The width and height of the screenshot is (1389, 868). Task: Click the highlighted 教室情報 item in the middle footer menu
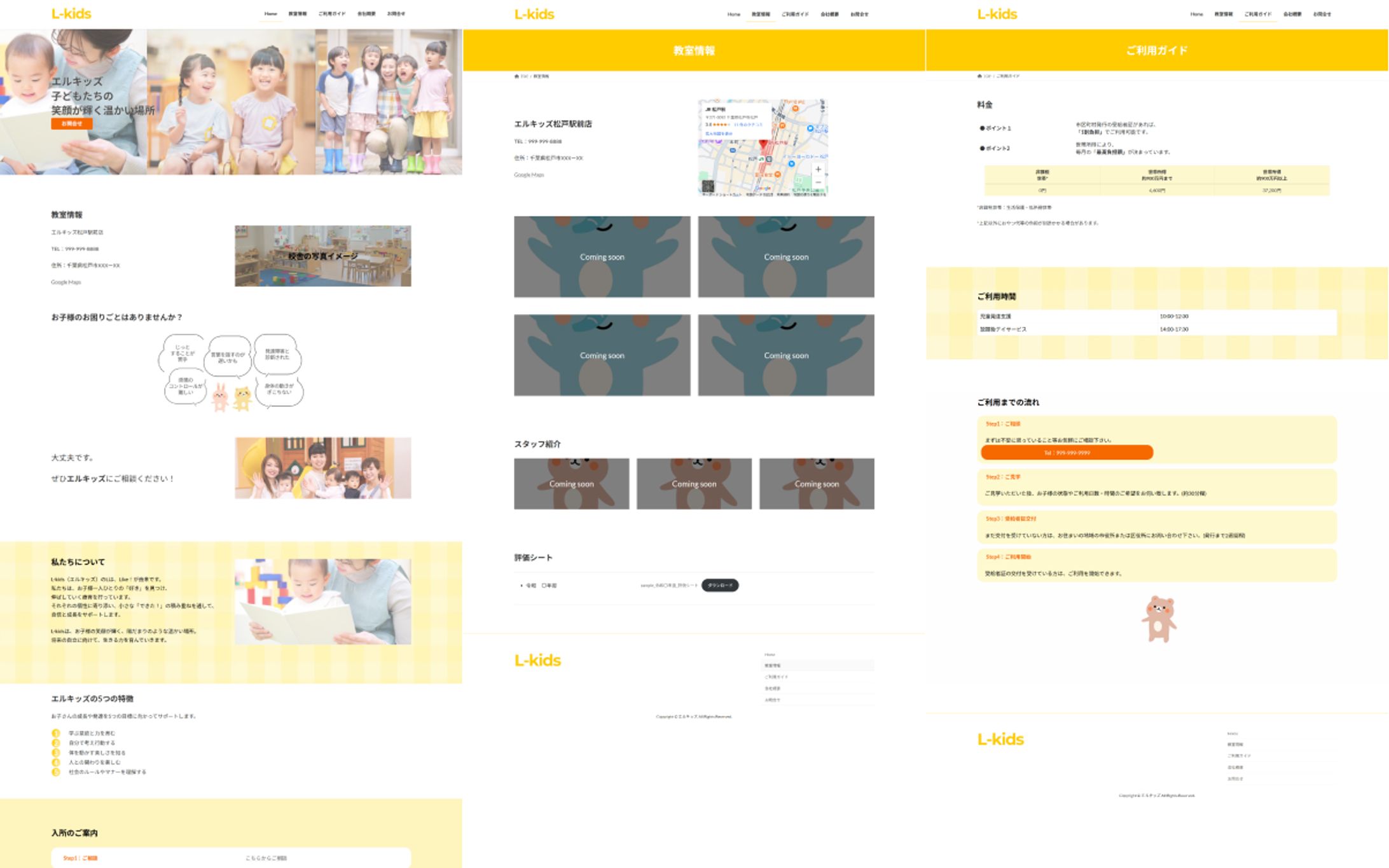pyautogui.click(x=818, y=666)
